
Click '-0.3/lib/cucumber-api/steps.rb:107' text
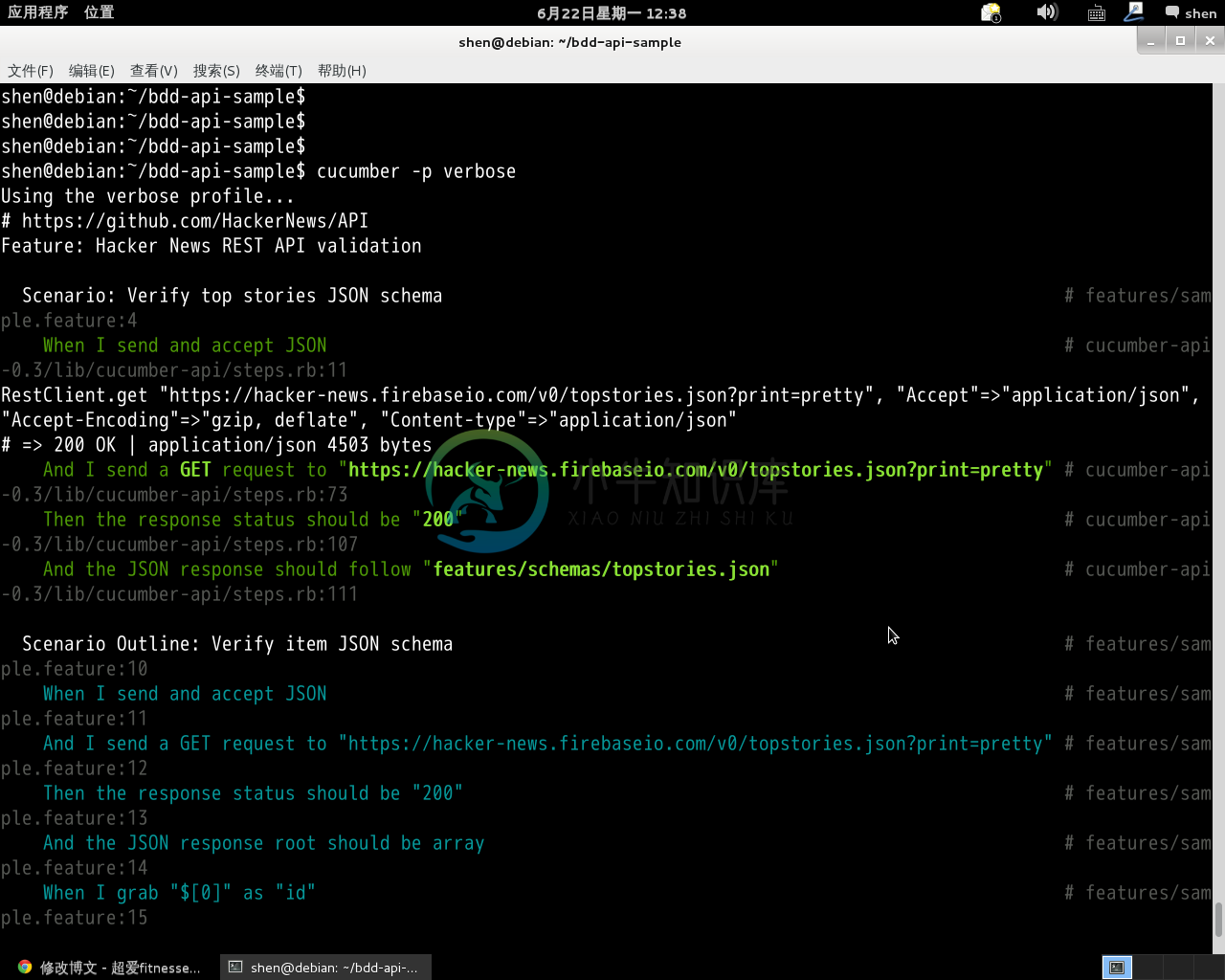pyautogui.click(x=179, y=545)
